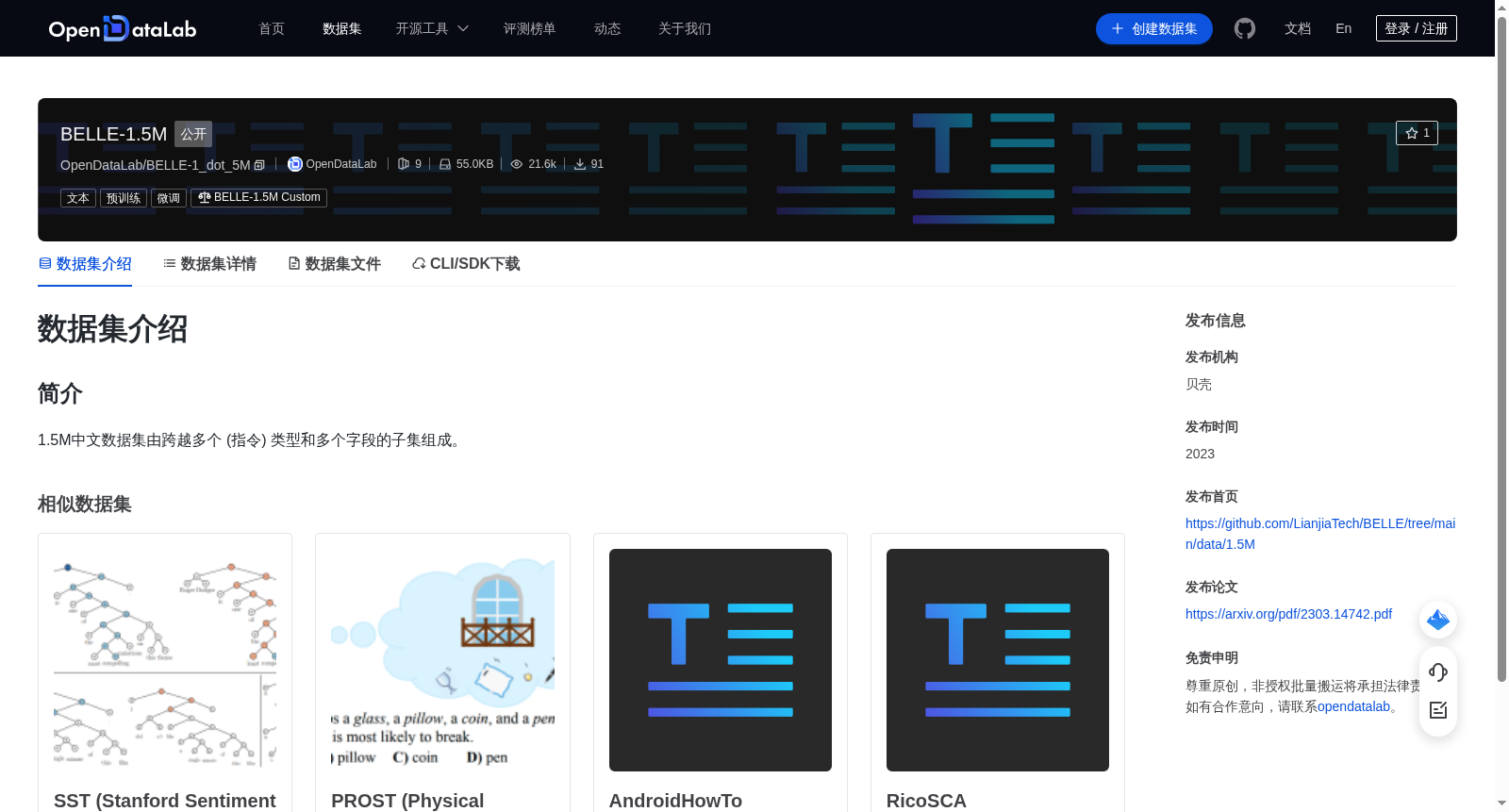Click the storage size icon 55.0KB
This screenshot has width=1509, height=812.
click(445, 164)
